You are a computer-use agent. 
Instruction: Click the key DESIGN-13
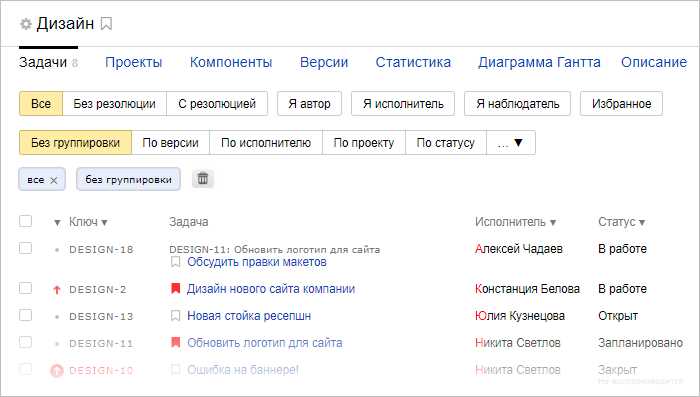coord(101,317)
